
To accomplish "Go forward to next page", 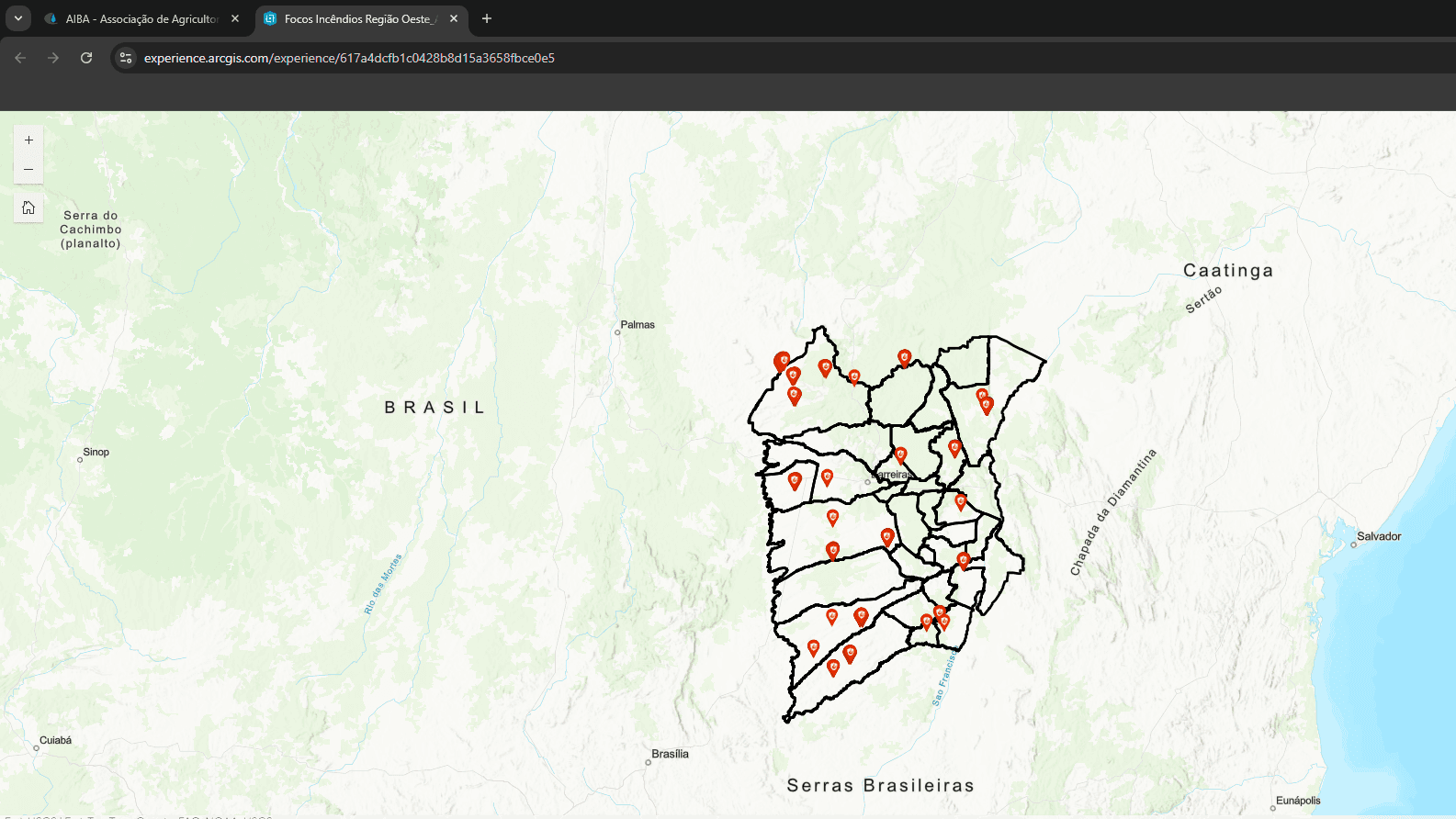I will 53,58.
